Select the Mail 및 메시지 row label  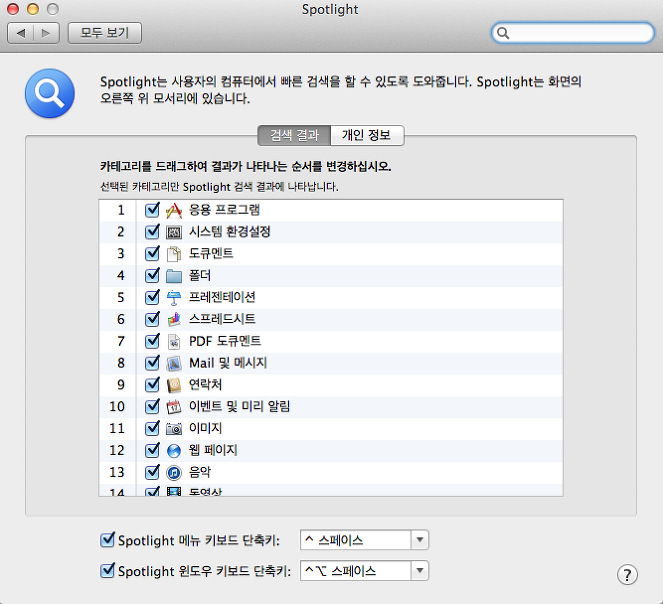click(x=228, y=363)
